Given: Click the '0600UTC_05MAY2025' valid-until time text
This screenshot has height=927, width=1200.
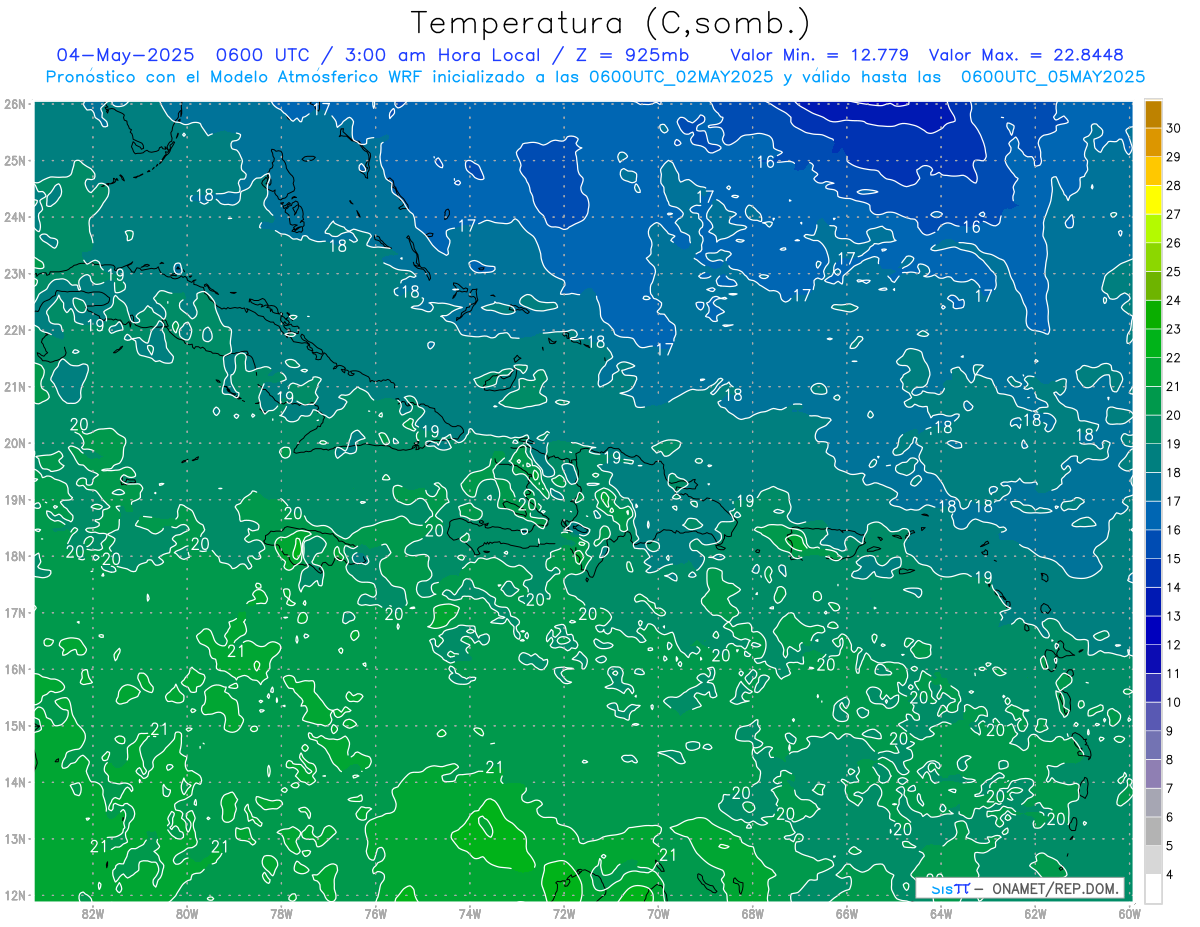Looking at the screenshot, I should point(1053,77).
